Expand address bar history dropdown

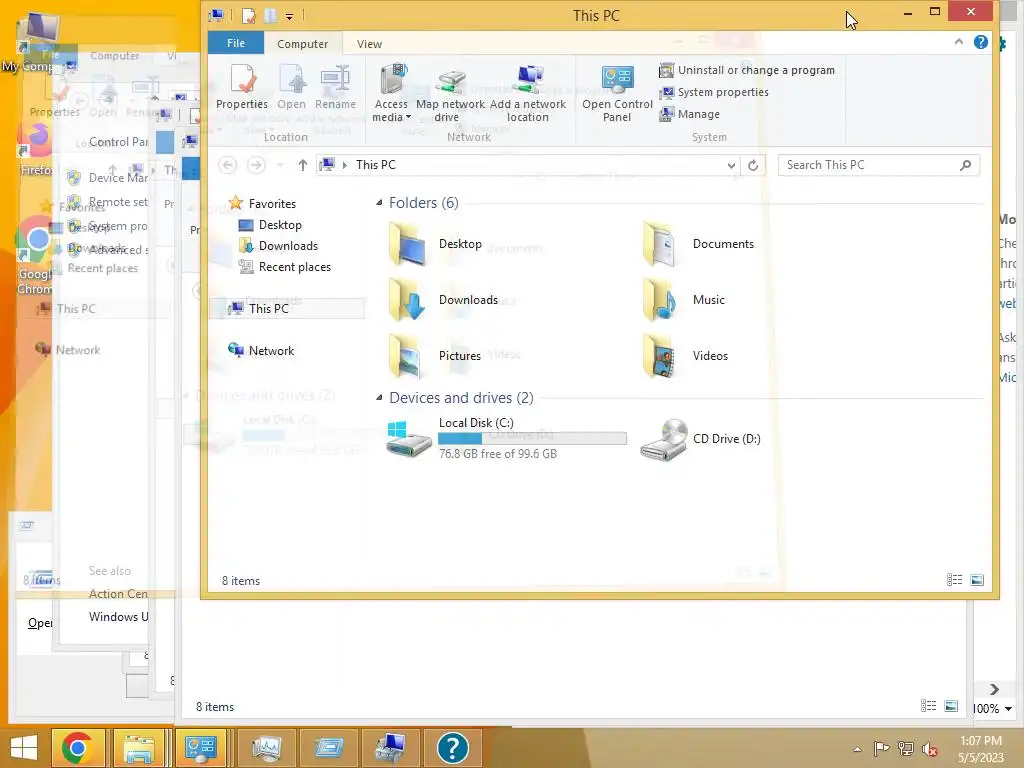pyautogui.click(x=731, y=165)
